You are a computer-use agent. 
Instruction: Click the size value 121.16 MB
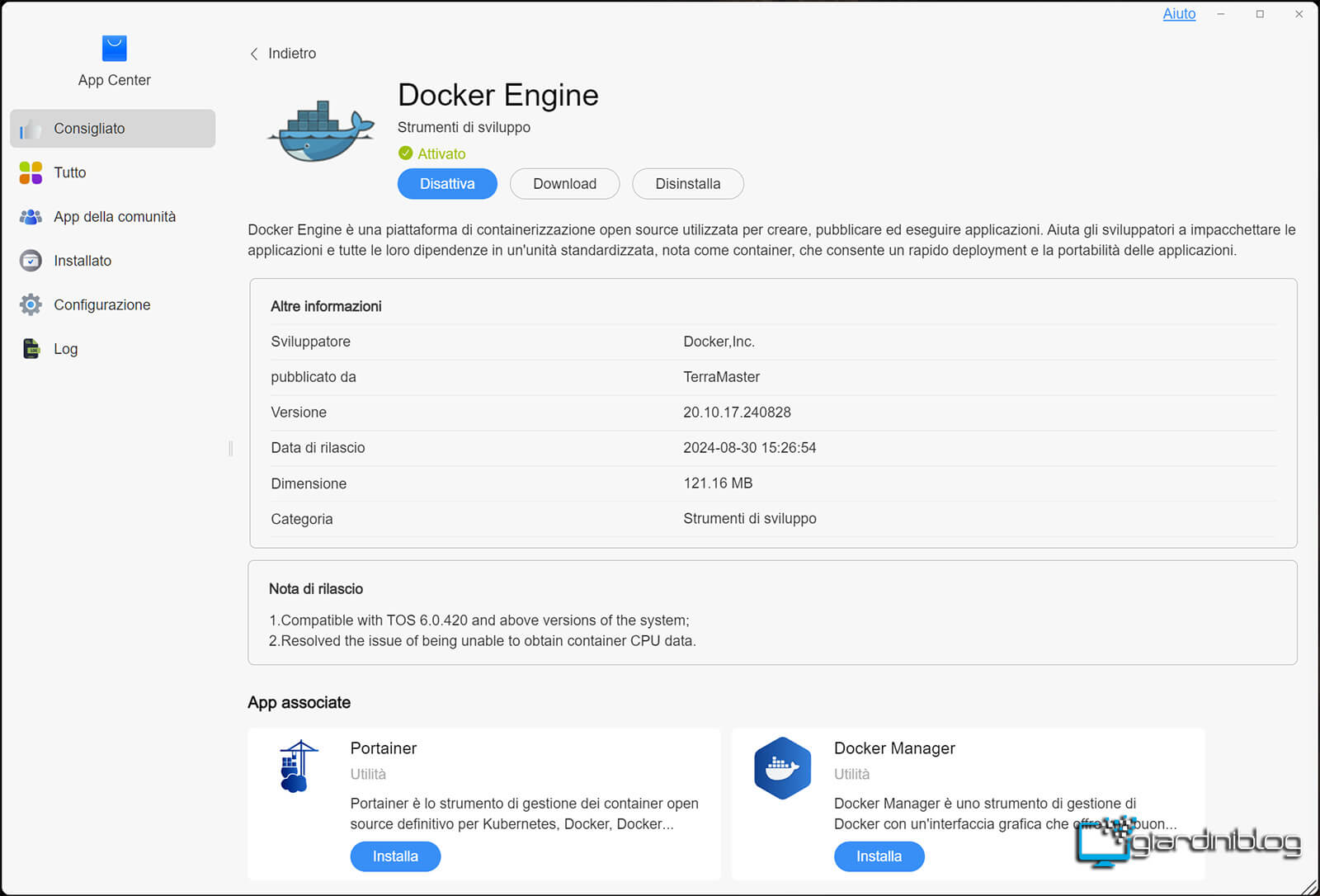(718, 483)
